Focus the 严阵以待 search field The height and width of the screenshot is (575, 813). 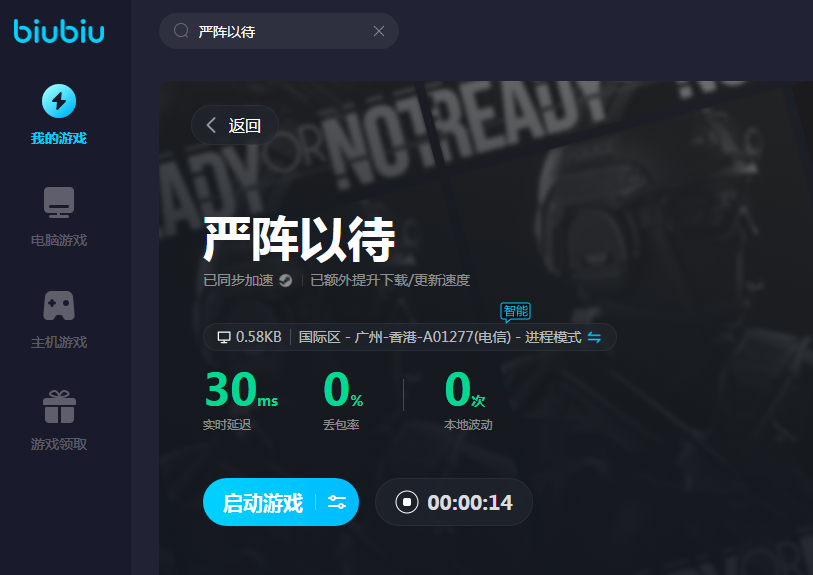pos(280,31)
